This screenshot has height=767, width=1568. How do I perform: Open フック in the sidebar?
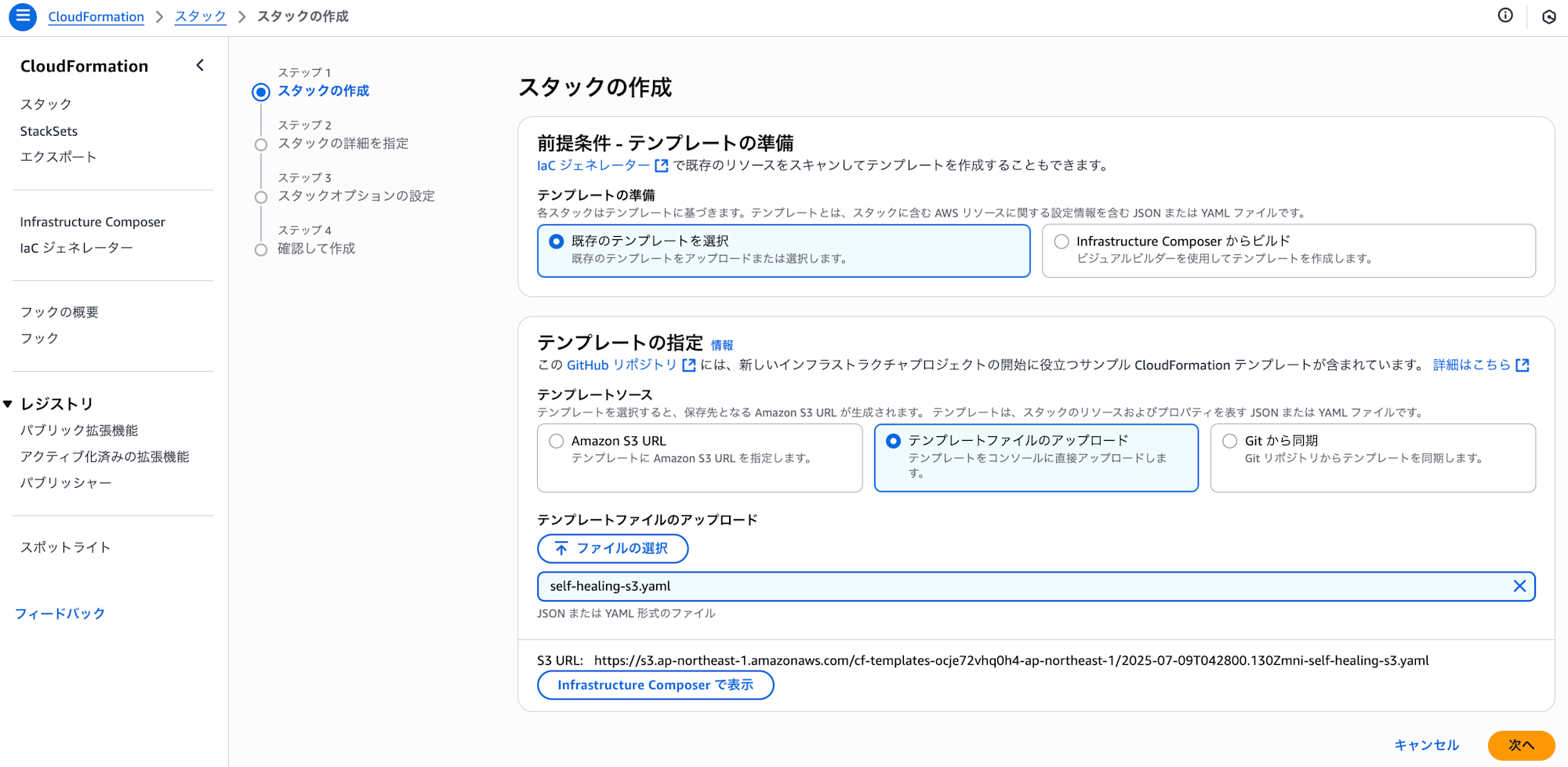[39, 338]
